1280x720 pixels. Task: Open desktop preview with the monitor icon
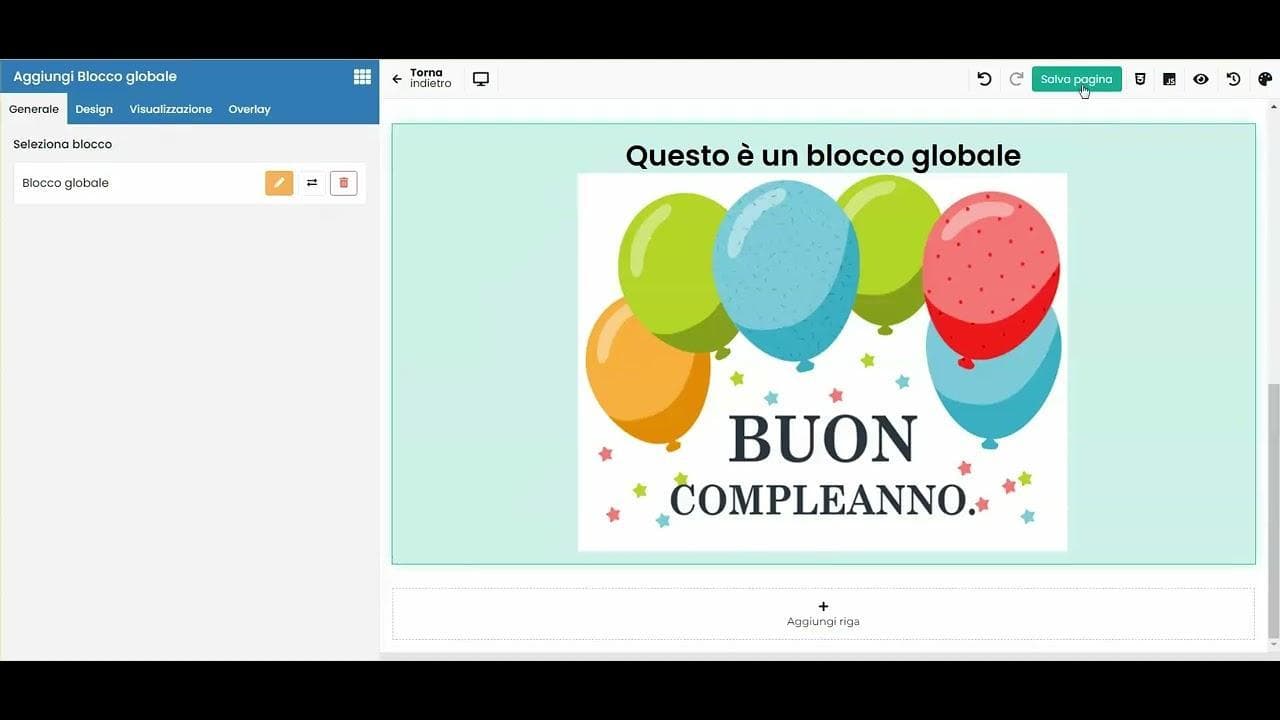pyautogui.click(x=481, y=78)
